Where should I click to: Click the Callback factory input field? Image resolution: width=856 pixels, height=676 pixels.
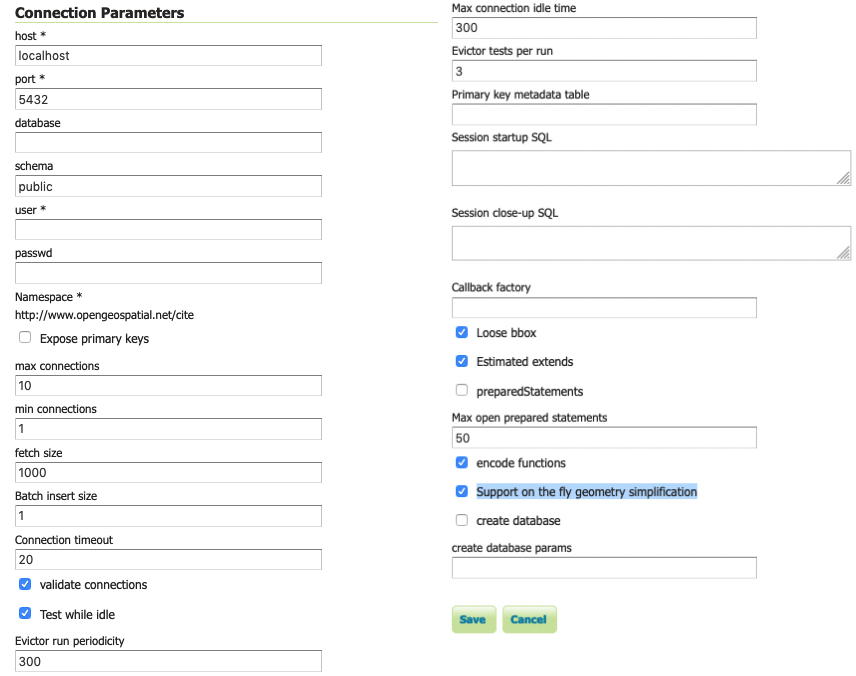pyautogui.click(x=604, y=308)
